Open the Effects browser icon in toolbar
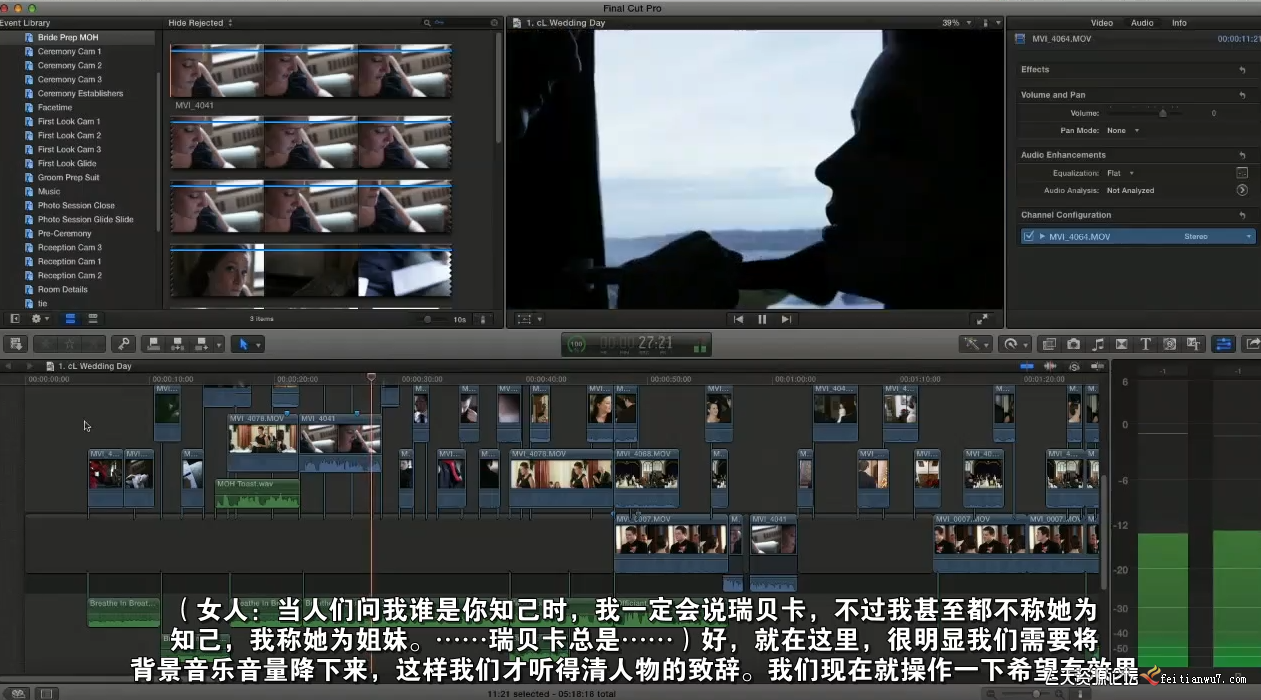 click(1049, 344)
